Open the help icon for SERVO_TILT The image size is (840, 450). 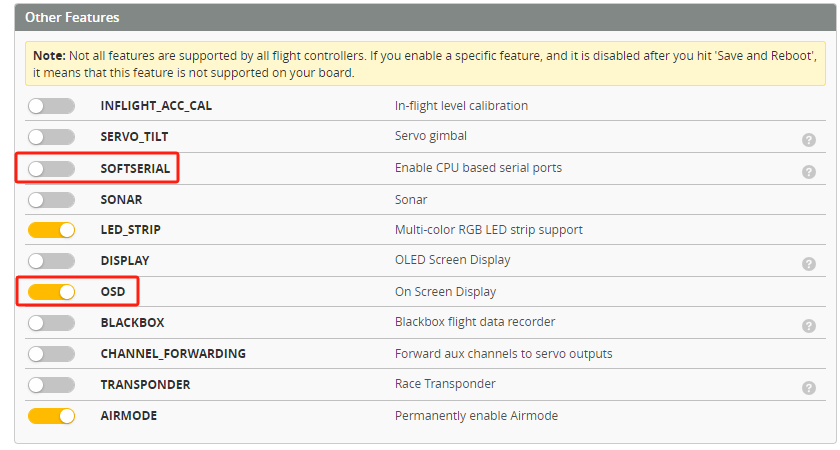pyautogui.click(x=809, y=140)
